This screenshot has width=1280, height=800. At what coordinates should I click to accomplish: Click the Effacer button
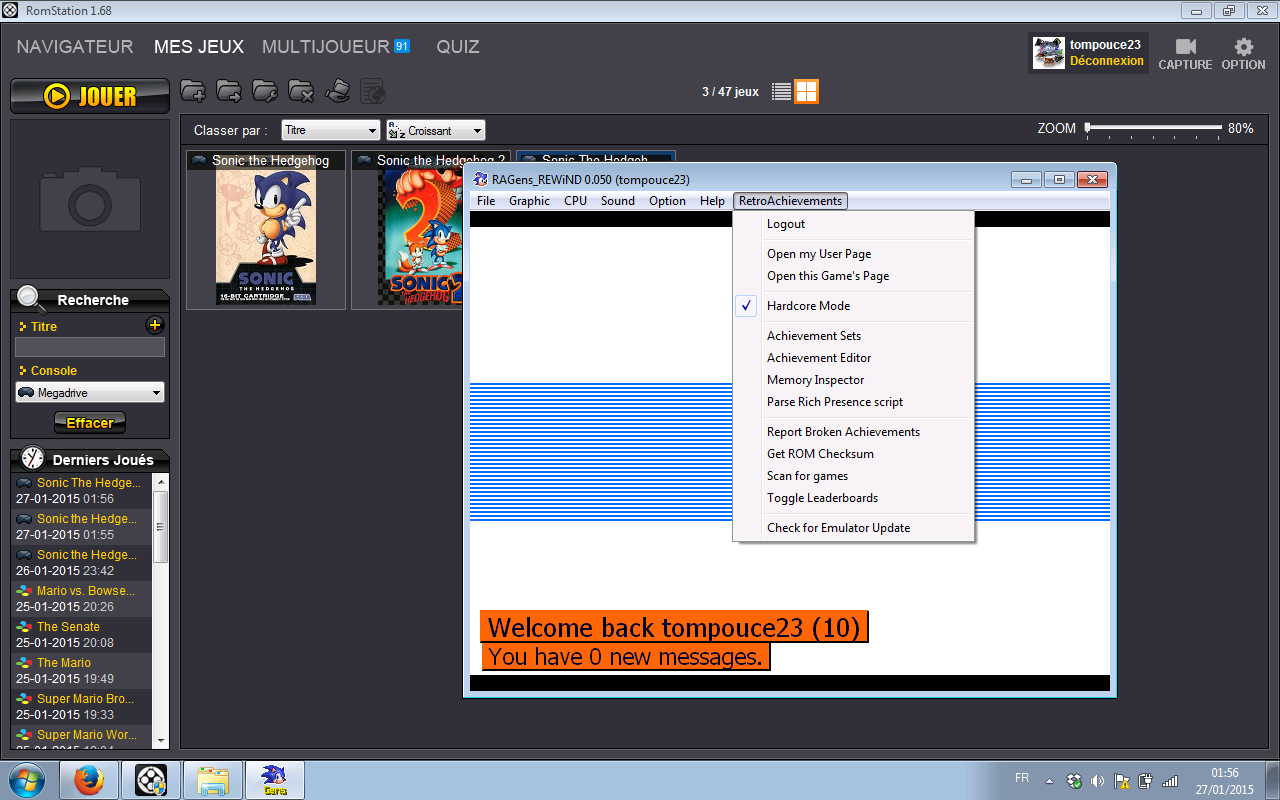coord(90,423)
